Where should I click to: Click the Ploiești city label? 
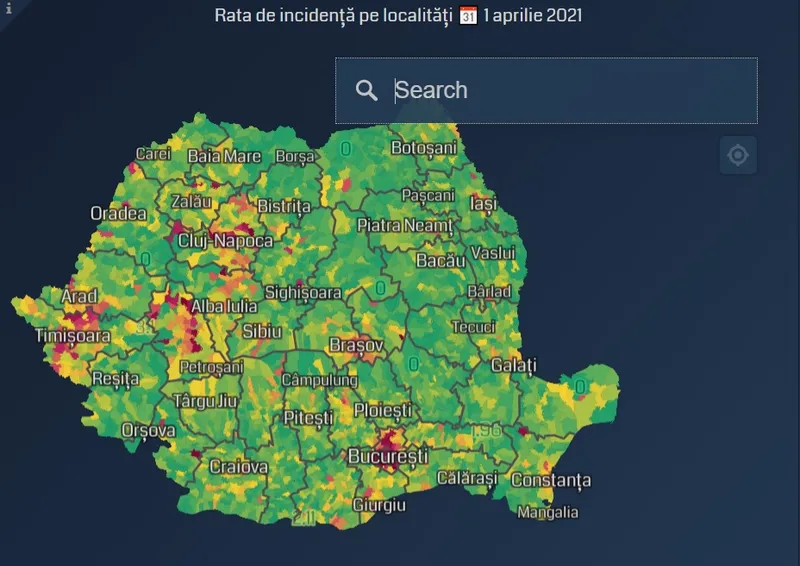(x=382, y=410)
